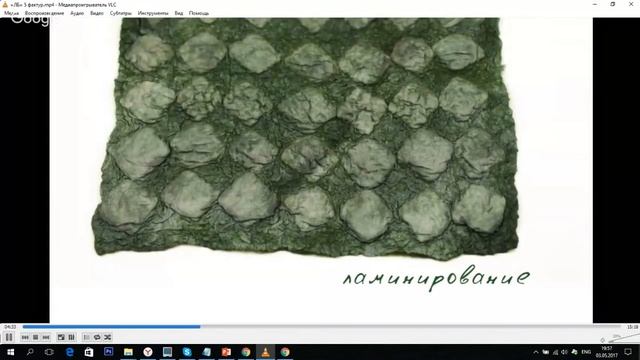Open Windows Action Center notifications

tap(628, 352)
